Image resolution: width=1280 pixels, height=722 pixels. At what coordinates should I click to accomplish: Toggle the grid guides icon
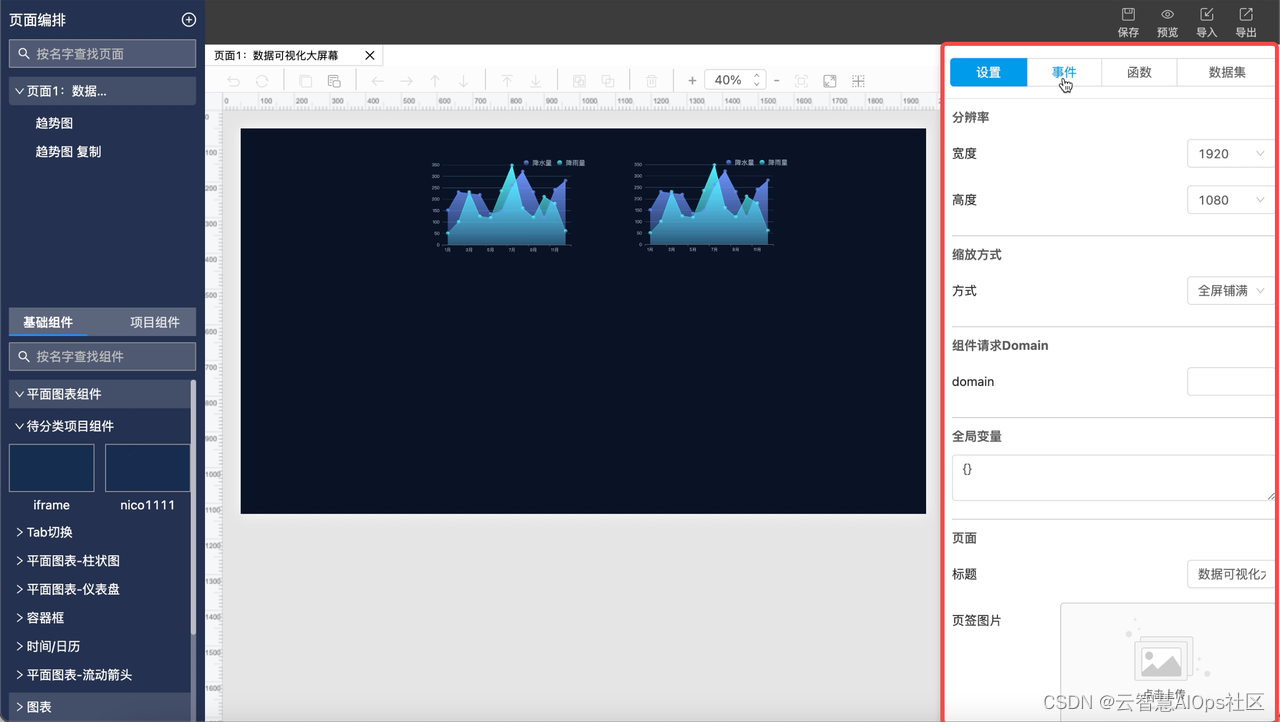tap(858, 81)
